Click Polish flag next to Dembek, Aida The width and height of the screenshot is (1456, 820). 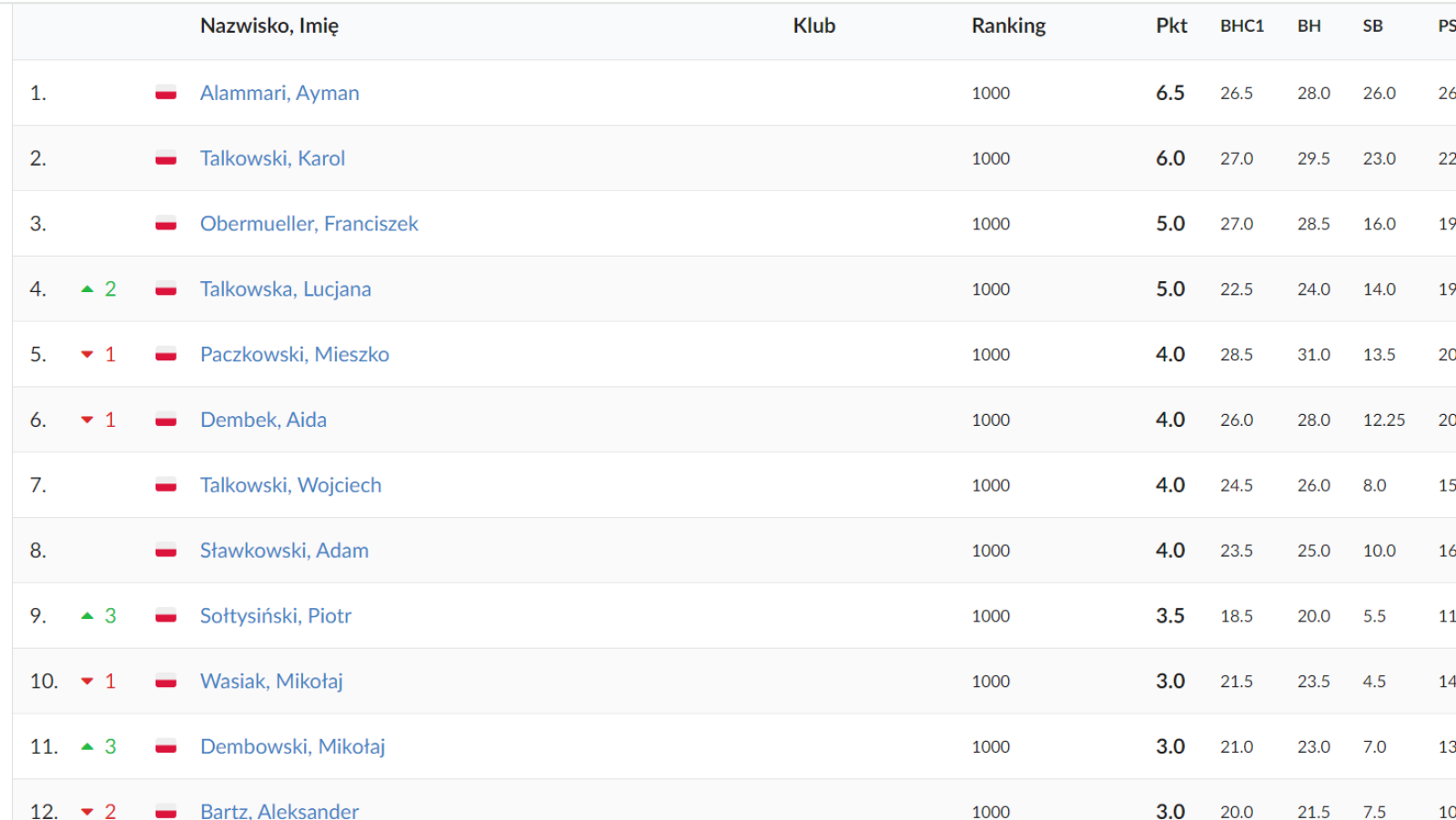tap(166, 420)
